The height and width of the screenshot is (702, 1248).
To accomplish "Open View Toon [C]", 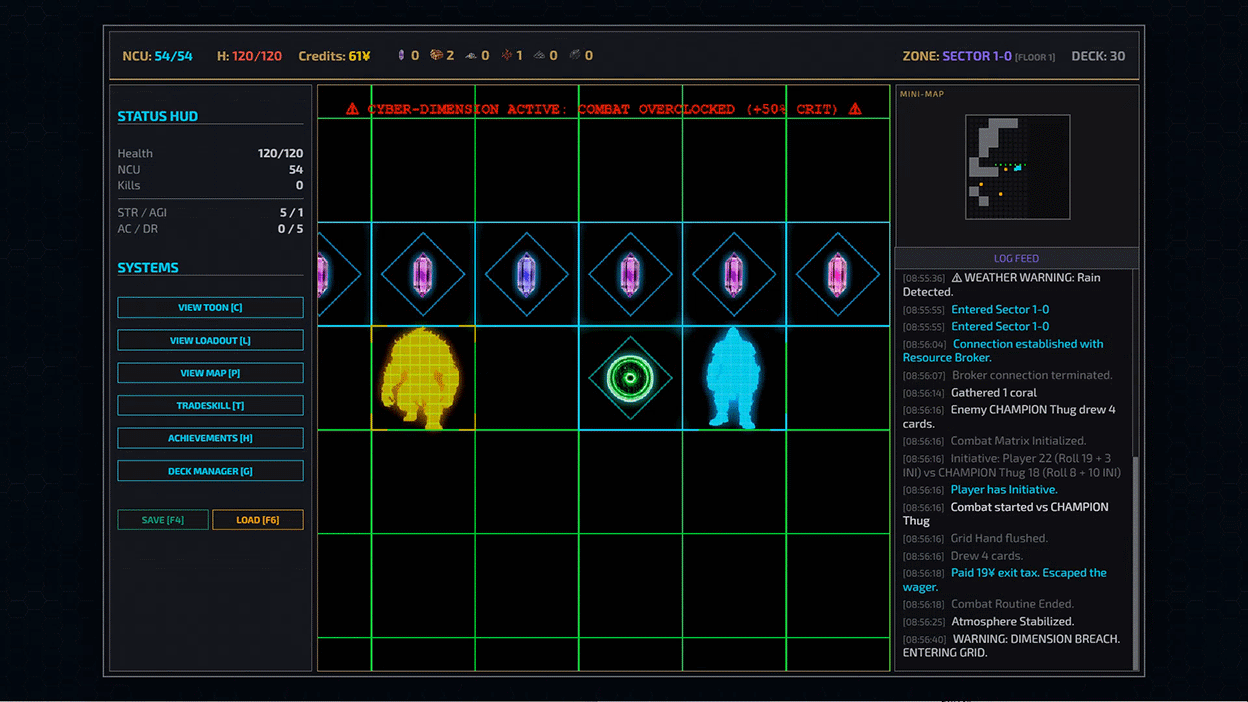I will [x=210, y=308].
